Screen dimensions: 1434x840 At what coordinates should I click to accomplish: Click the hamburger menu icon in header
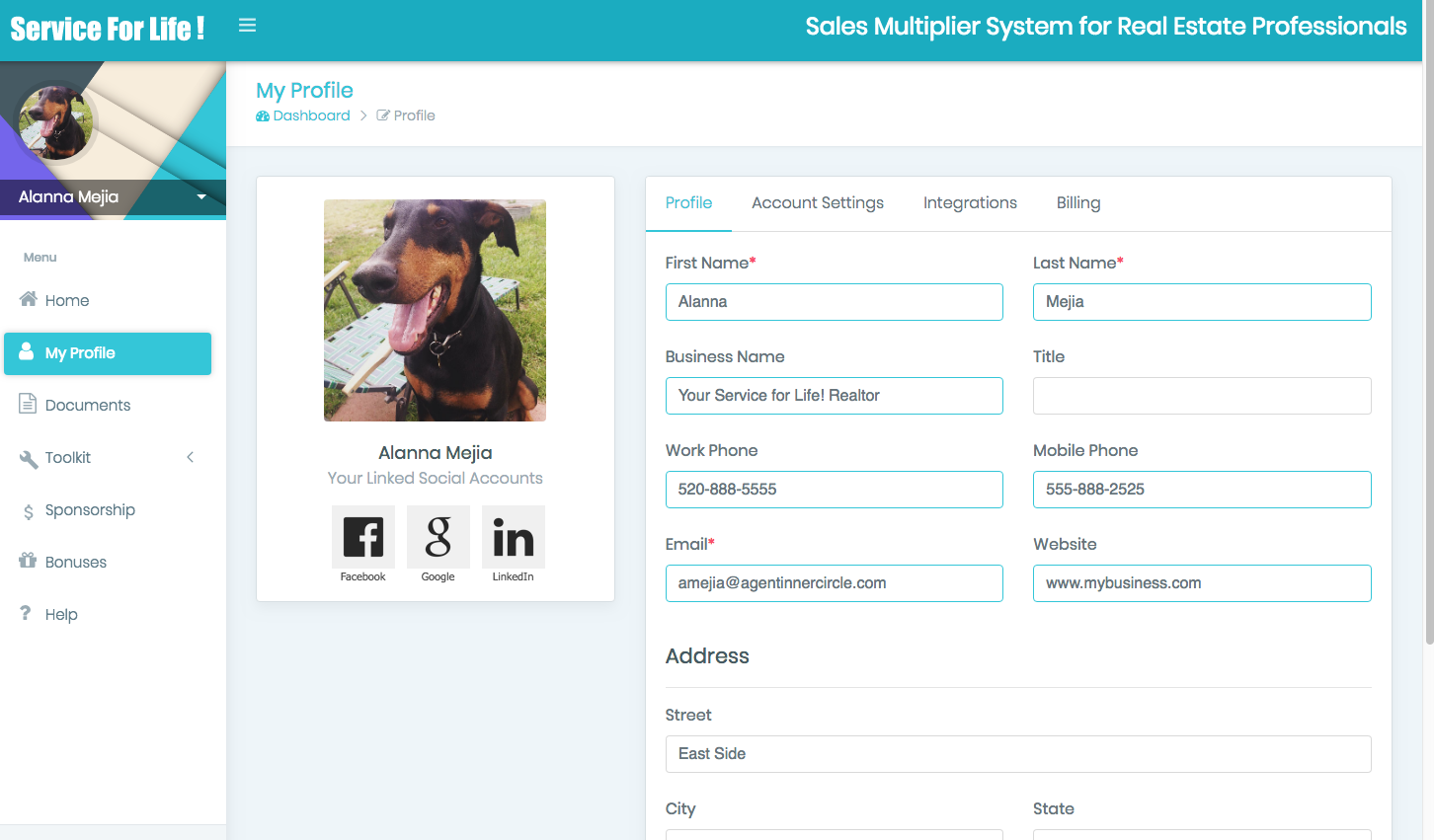click(x=247, y=26)
